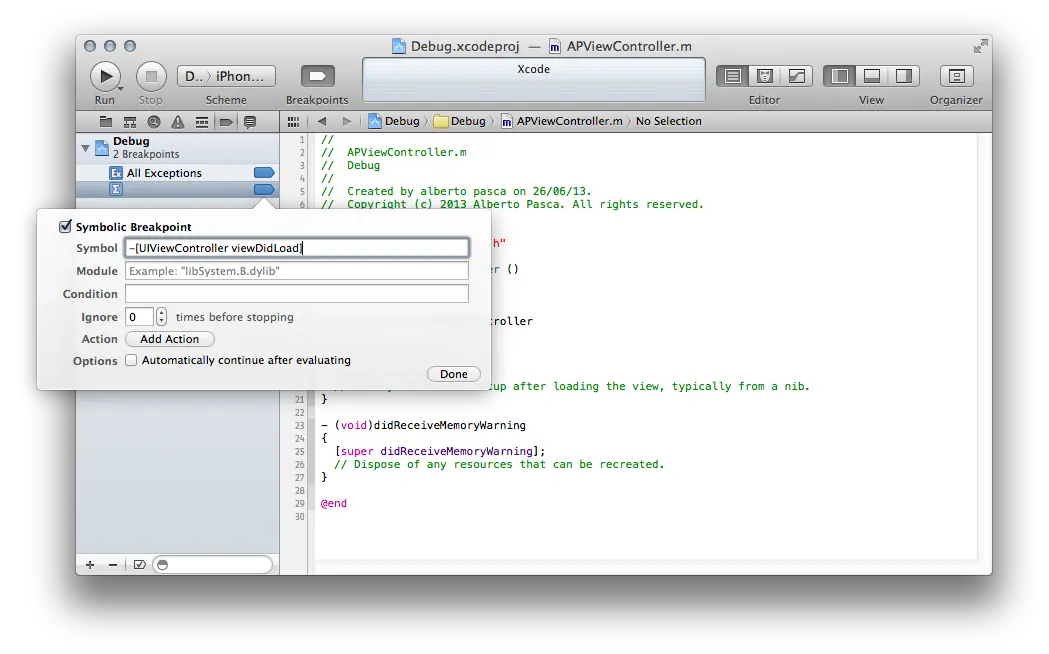This screenshot has height=654, width=1049.
Task: Click the Module text field
Action: point(296,271)
